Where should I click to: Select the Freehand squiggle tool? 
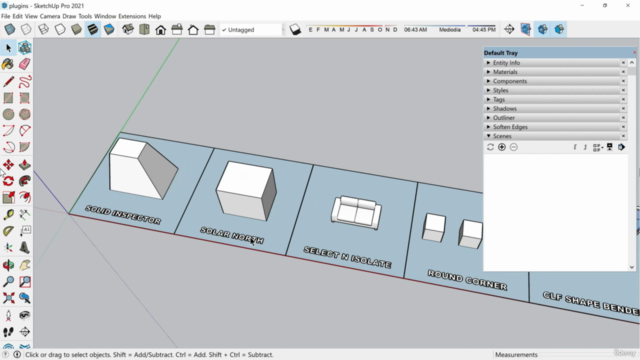tap(24, 82)
